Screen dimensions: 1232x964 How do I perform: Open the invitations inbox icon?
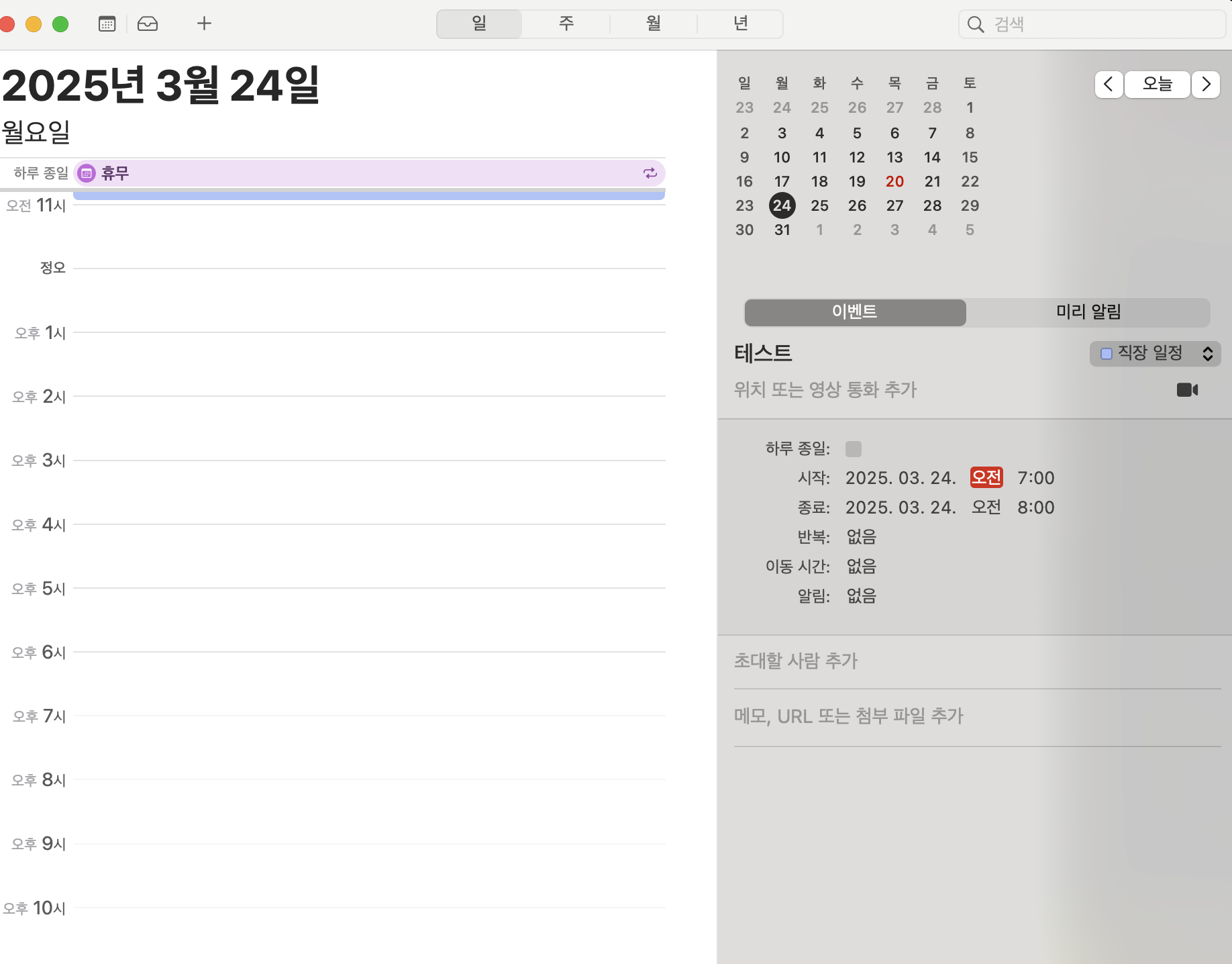point(148,24)
